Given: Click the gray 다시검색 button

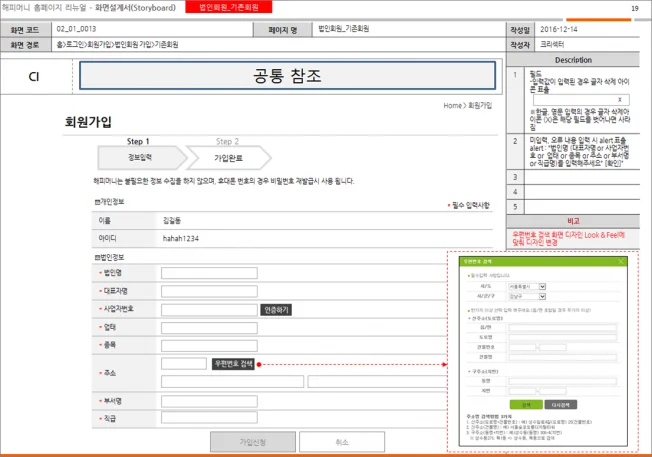Looking at the screenshot, I should 561,405.
